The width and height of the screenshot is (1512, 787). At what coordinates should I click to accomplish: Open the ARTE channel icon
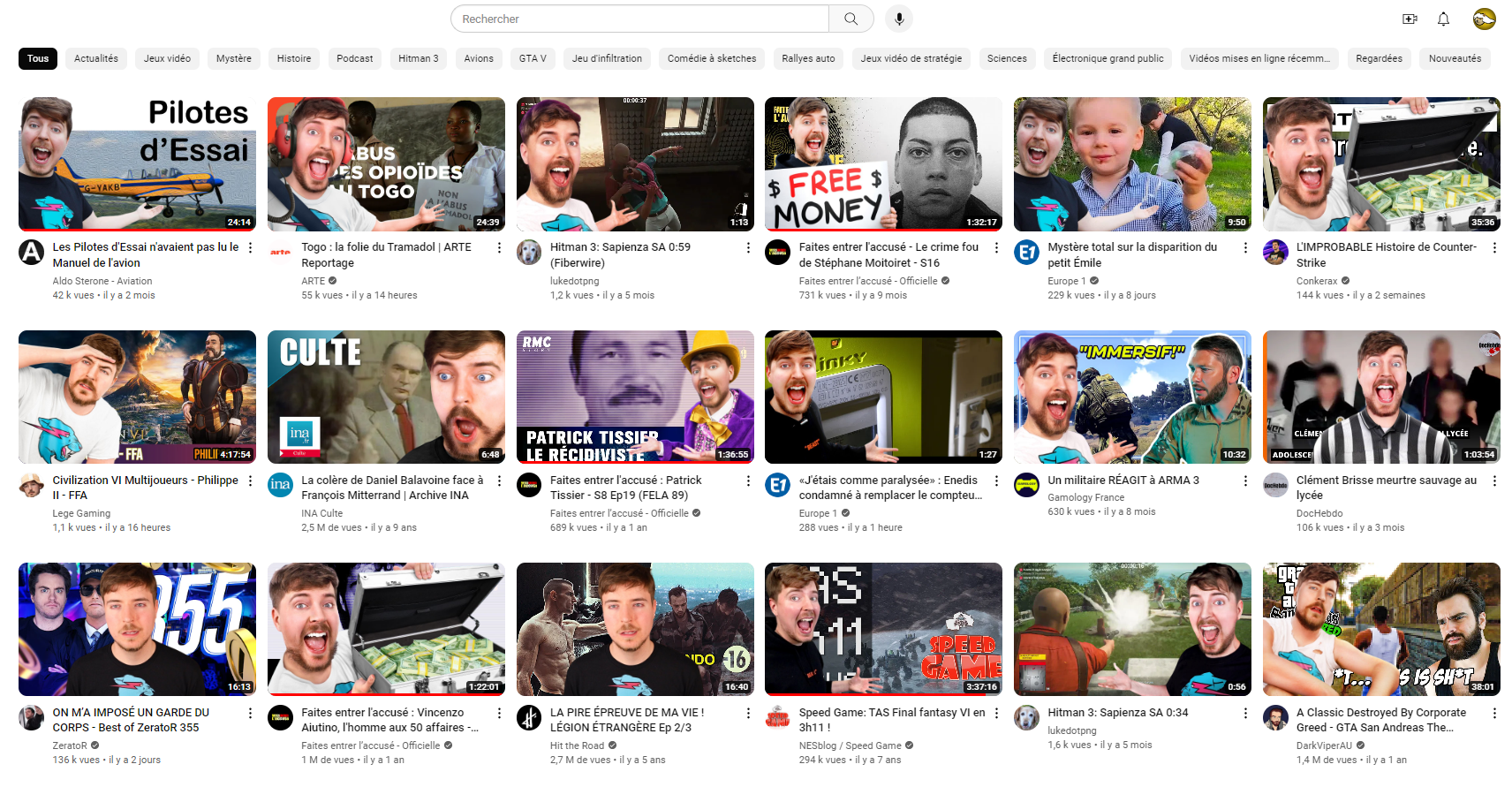coord(280,253)
